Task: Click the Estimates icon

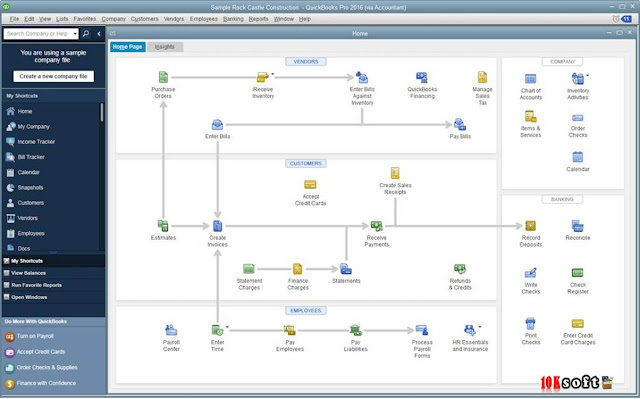Action: (163, 226)
